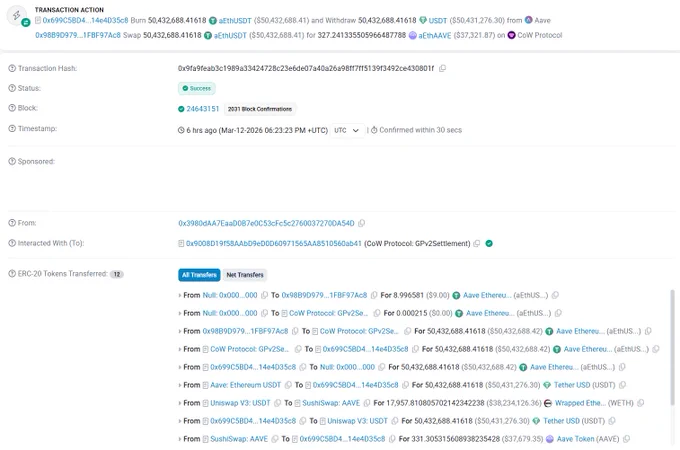
Task: Expand transfer row from 0x699C5BD4 to Null
Action: click(180, 367)
